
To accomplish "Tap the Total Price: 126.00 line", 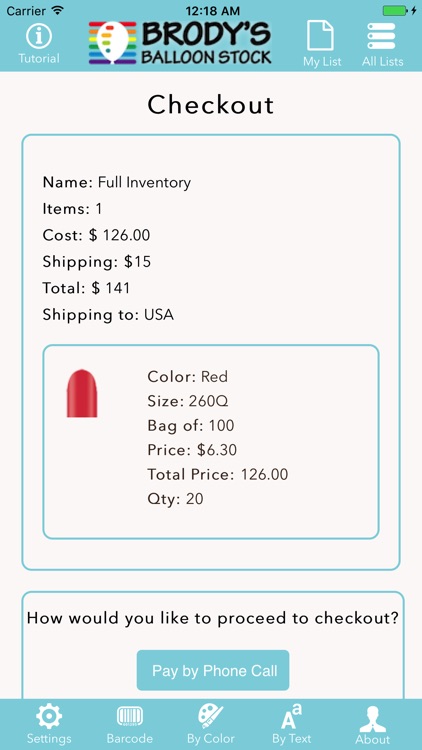I will pyautogui.click(x=218, y=474).
